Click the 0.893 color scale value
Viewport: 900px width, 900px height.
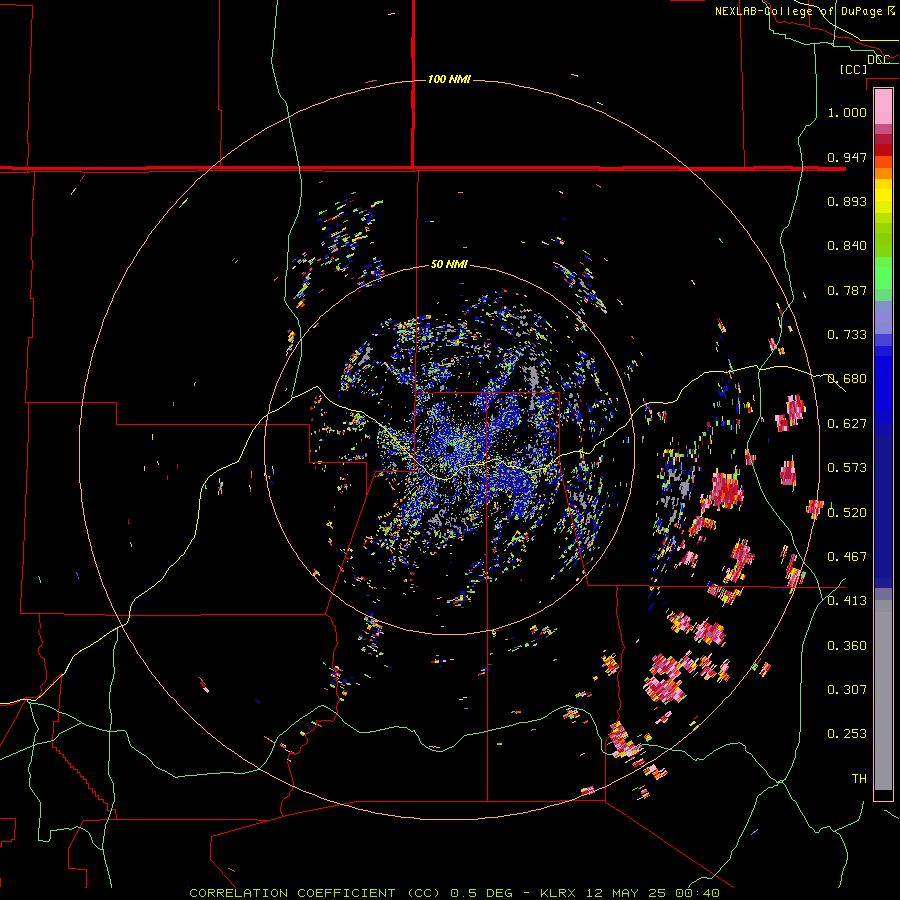click(847, 201)
